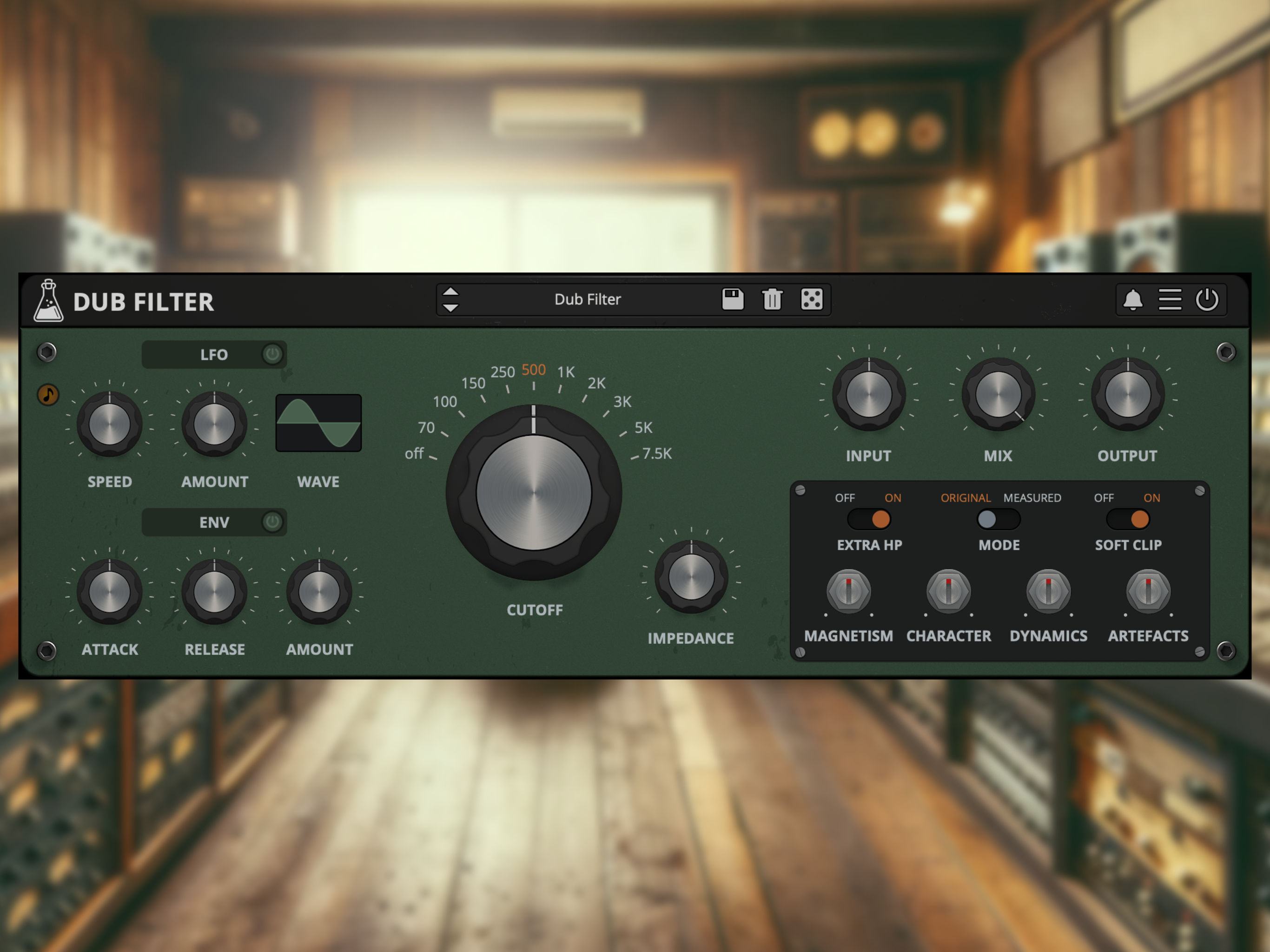
Task: Toggle the LFO power button
Action: [x=273, y=354]
